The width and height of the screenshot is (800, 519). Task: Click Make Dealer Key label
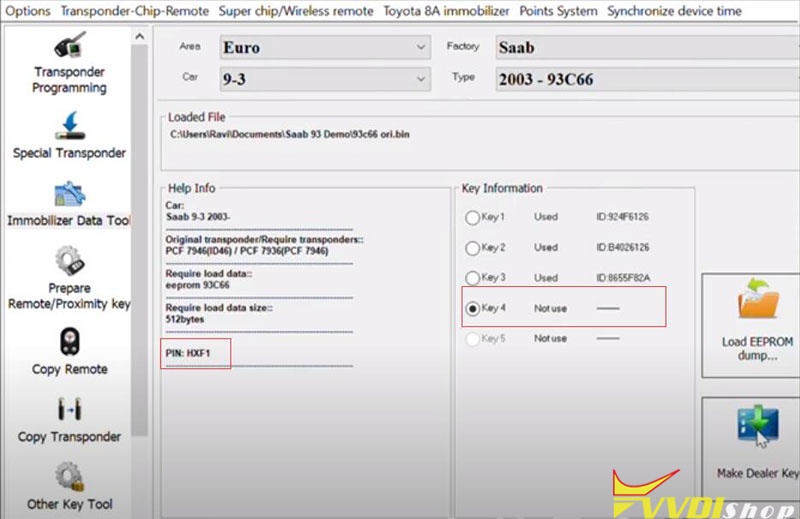coord(758,473)
